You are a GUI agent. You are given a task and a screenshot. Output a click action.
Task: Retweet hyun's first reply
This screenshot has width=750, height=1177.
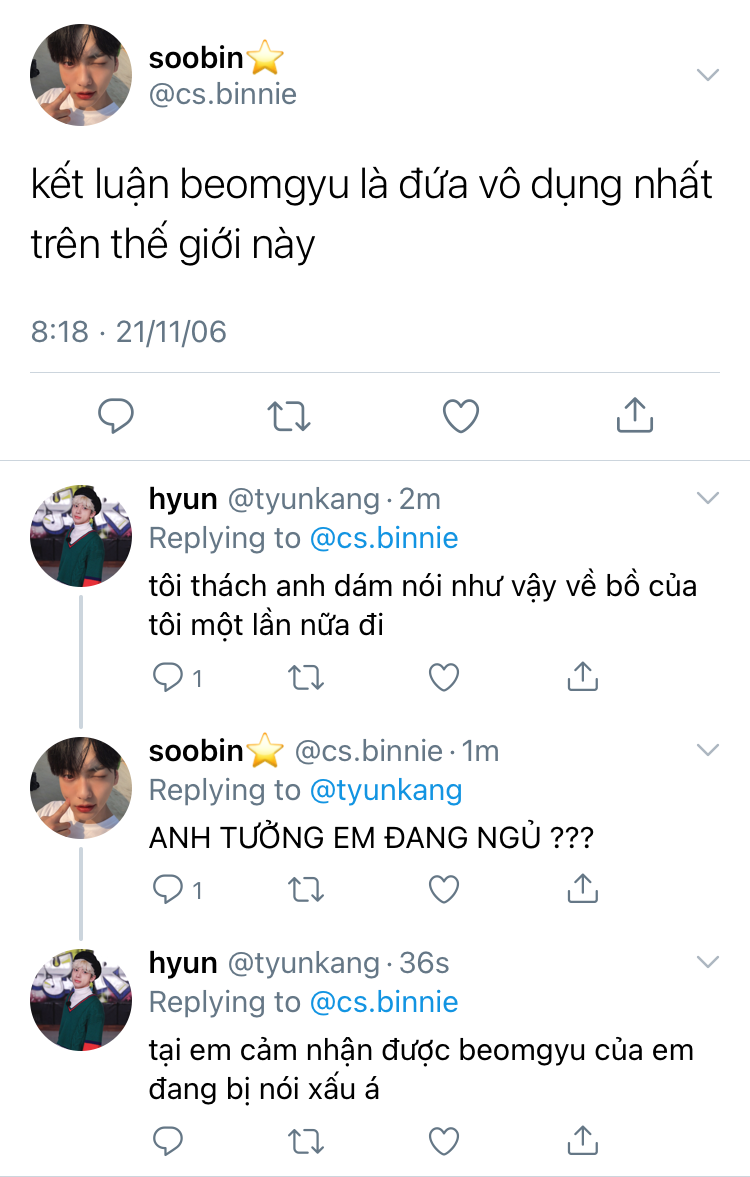coord(305,678)
